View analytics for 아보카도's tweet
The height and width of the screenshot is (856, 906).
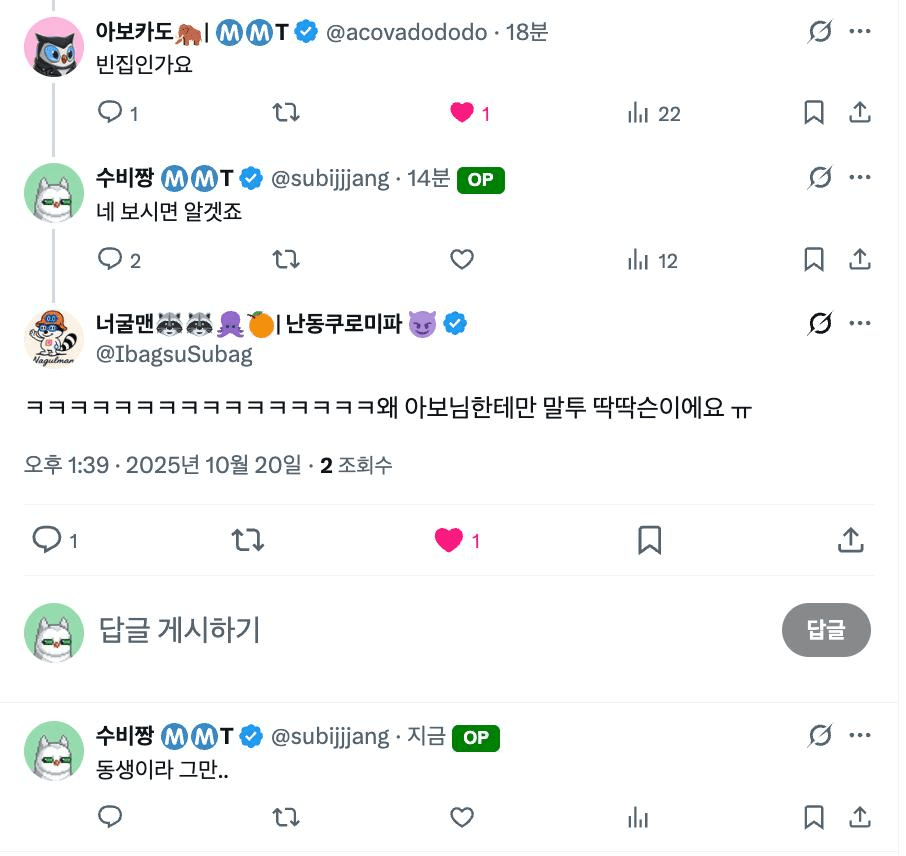pos(638,113)
